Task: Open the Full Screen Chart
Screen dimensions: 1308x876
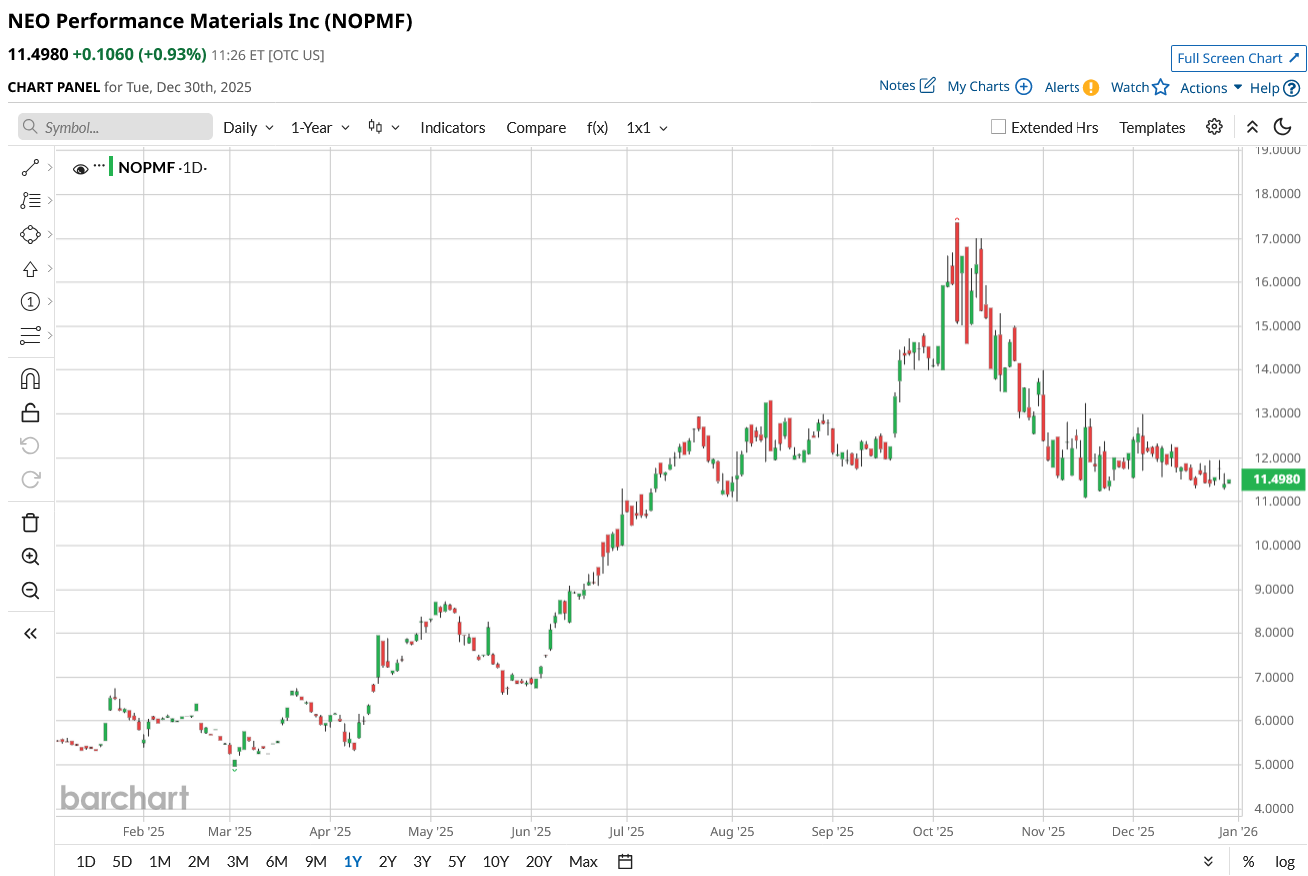Action: point(1238,58)
